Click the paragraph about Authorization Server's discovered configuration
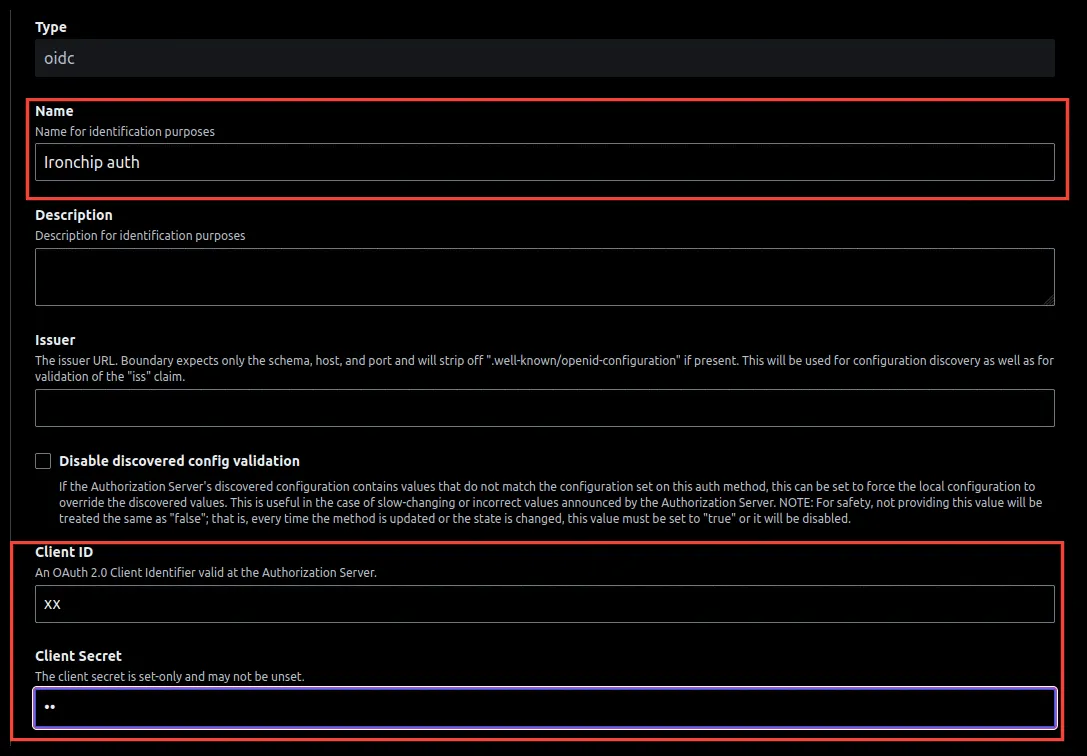 (x=550, y=502)
